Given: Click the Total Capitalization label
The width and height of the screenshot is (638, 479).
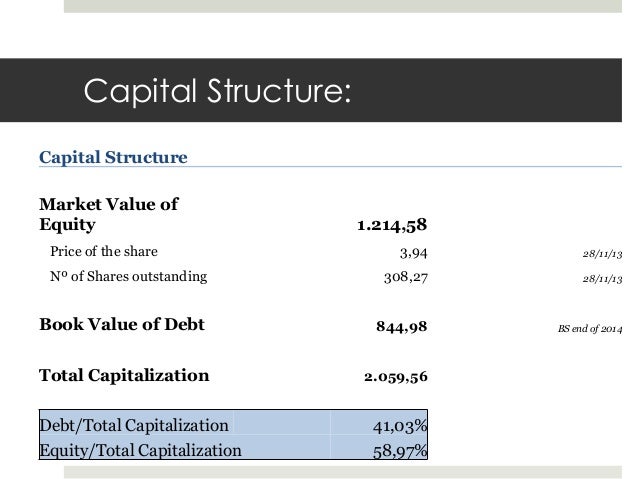Looking at the screenshot, I should [124, 375].
